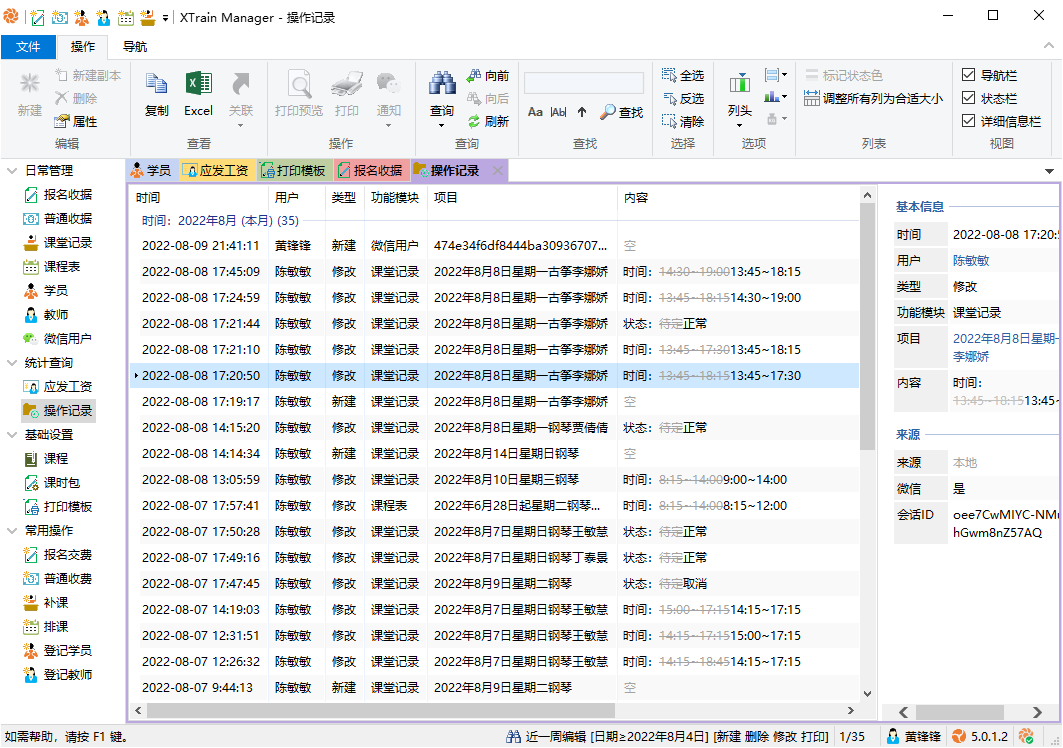Open 应发工资 in the sidebar
1063x748 pixels.
(59, 387)
